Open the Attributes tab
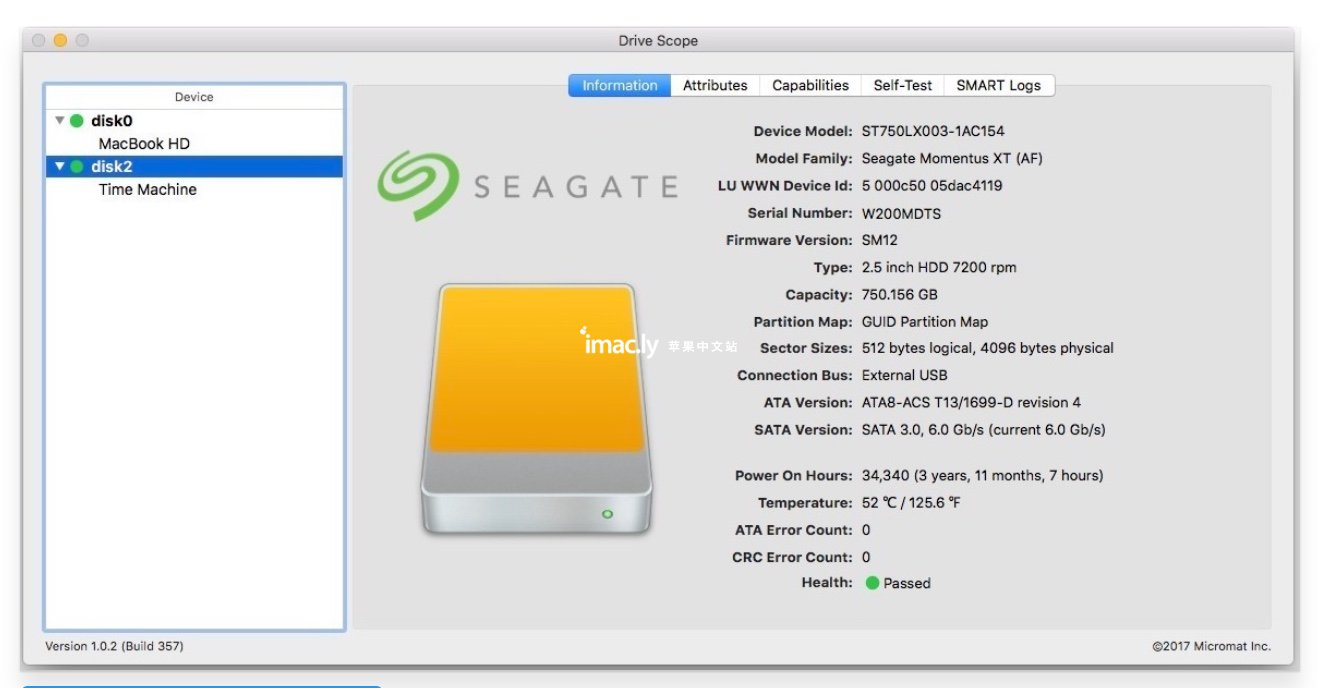The height and width of the screenshot is (688, 1318). coord(715,86)
